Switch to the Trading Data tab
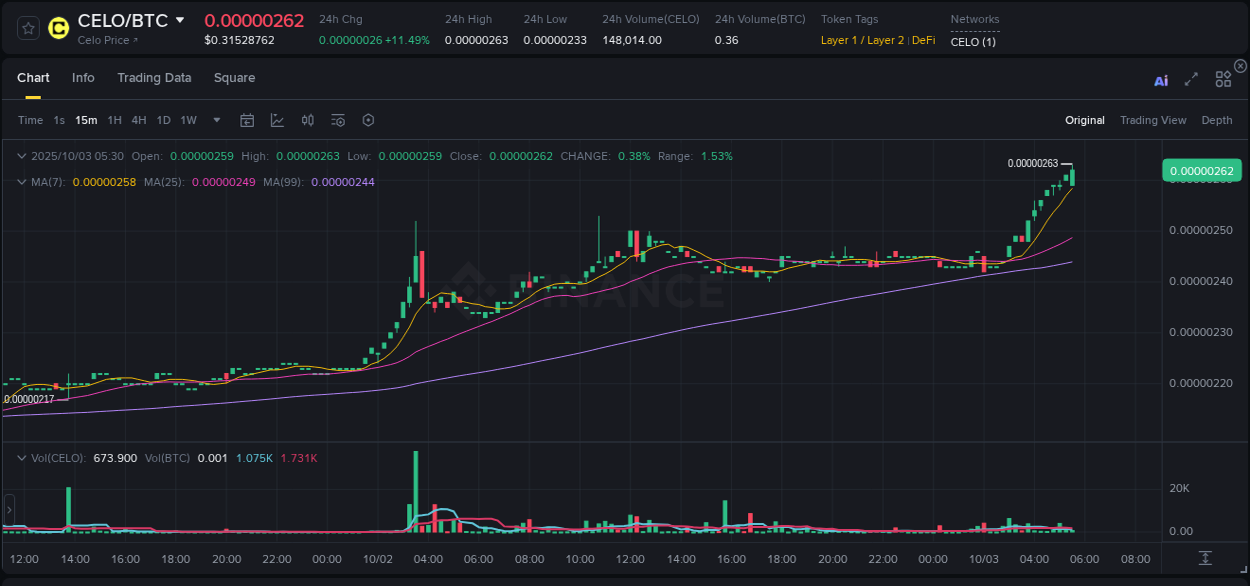 (154, 77)
